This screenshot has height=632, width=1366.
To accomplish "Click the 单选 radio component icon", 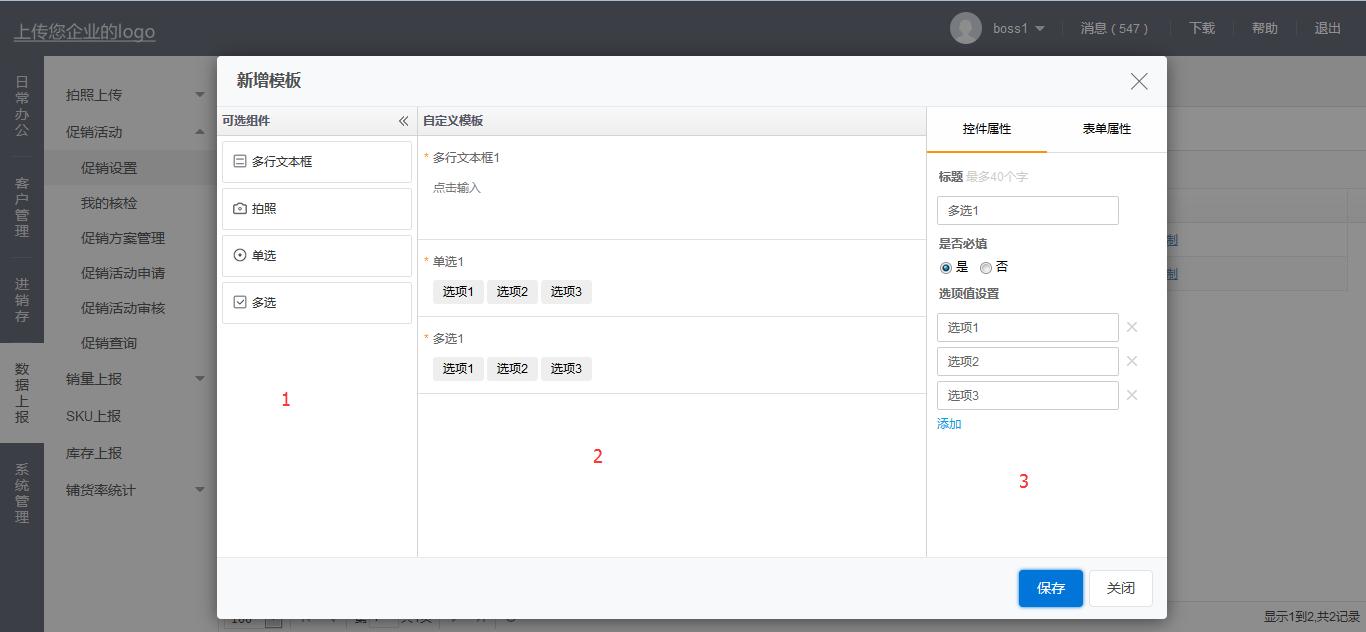I will [x=240, y=256].
